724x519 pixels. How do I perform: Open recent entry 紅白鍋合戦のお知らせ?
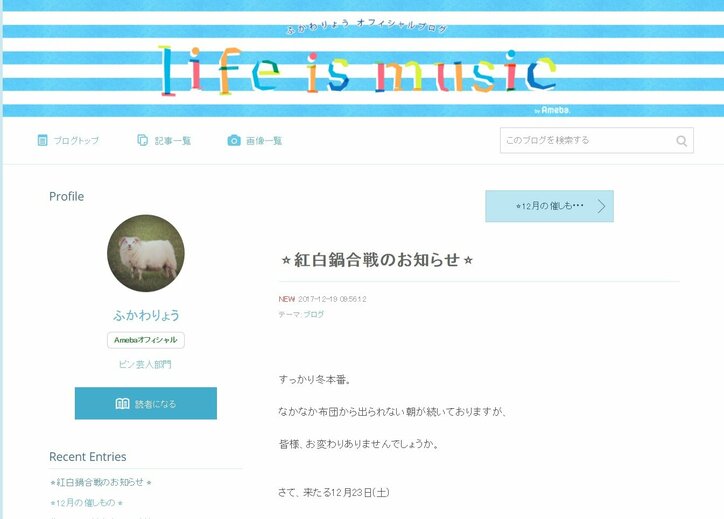point(101,482)
